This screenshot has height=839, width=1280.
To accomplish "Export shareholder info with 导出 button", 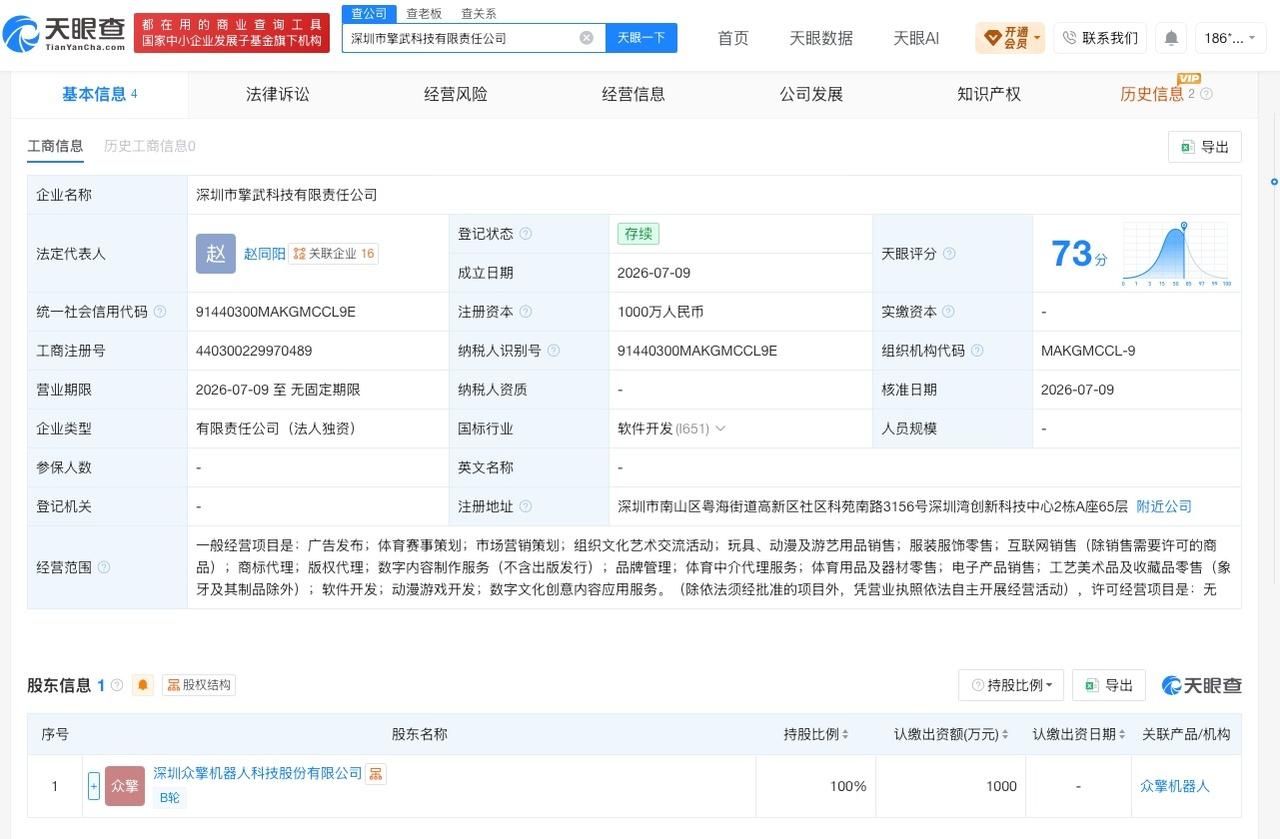I will (x=1109, y=685).
